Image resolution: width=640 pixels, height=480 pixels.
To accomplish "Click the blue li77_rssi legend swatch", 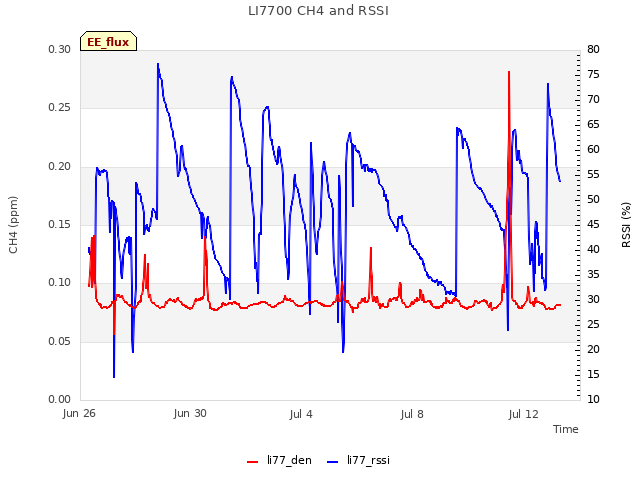I will coord(333,462).
